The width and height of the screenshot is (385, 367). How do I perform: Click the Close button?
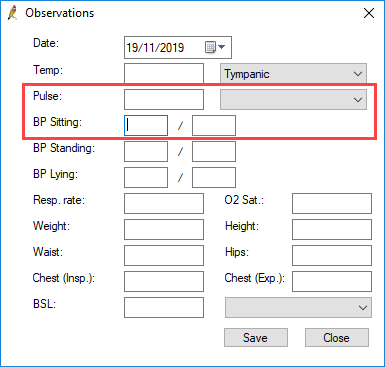[x=337, y=338]
